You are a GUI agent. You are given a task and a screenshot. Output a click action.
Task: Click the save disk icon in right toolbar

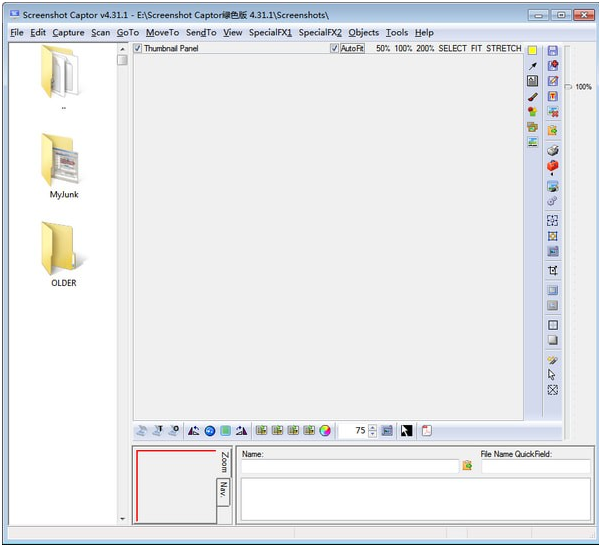click(552, 50)
